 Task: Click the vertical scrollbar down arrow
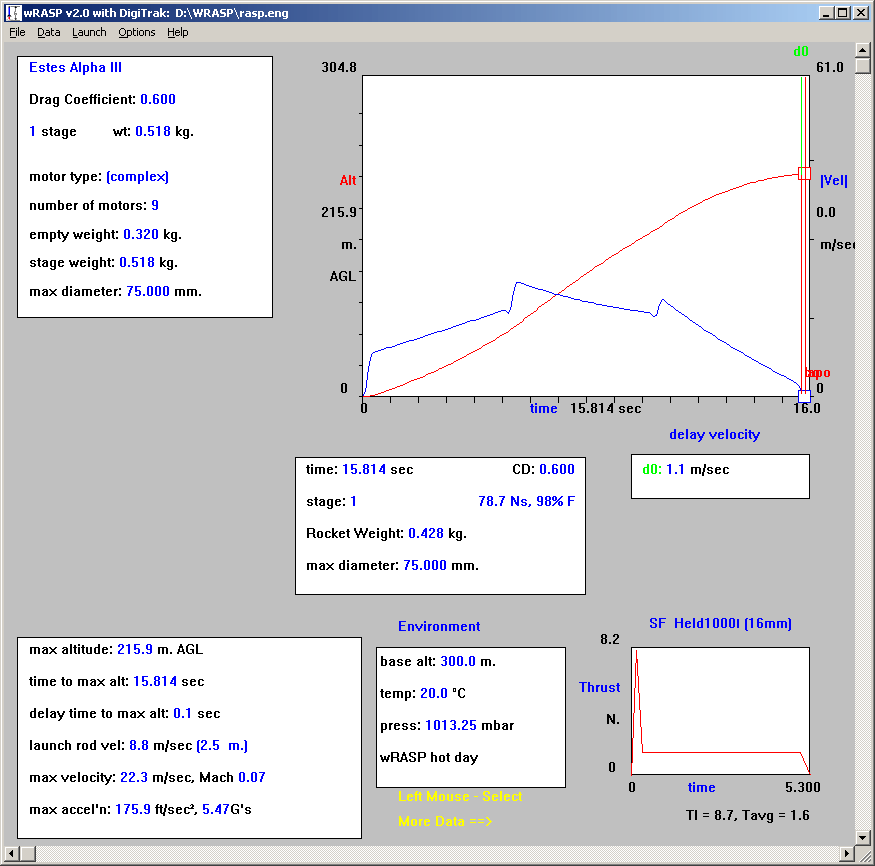click(862, 838)
